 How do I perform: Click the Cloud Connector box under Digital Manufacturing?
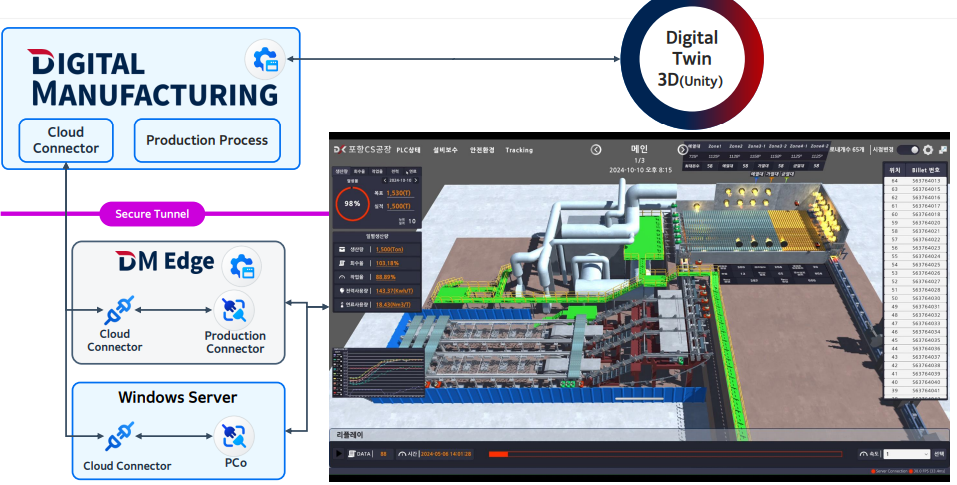tap(66, 140)
